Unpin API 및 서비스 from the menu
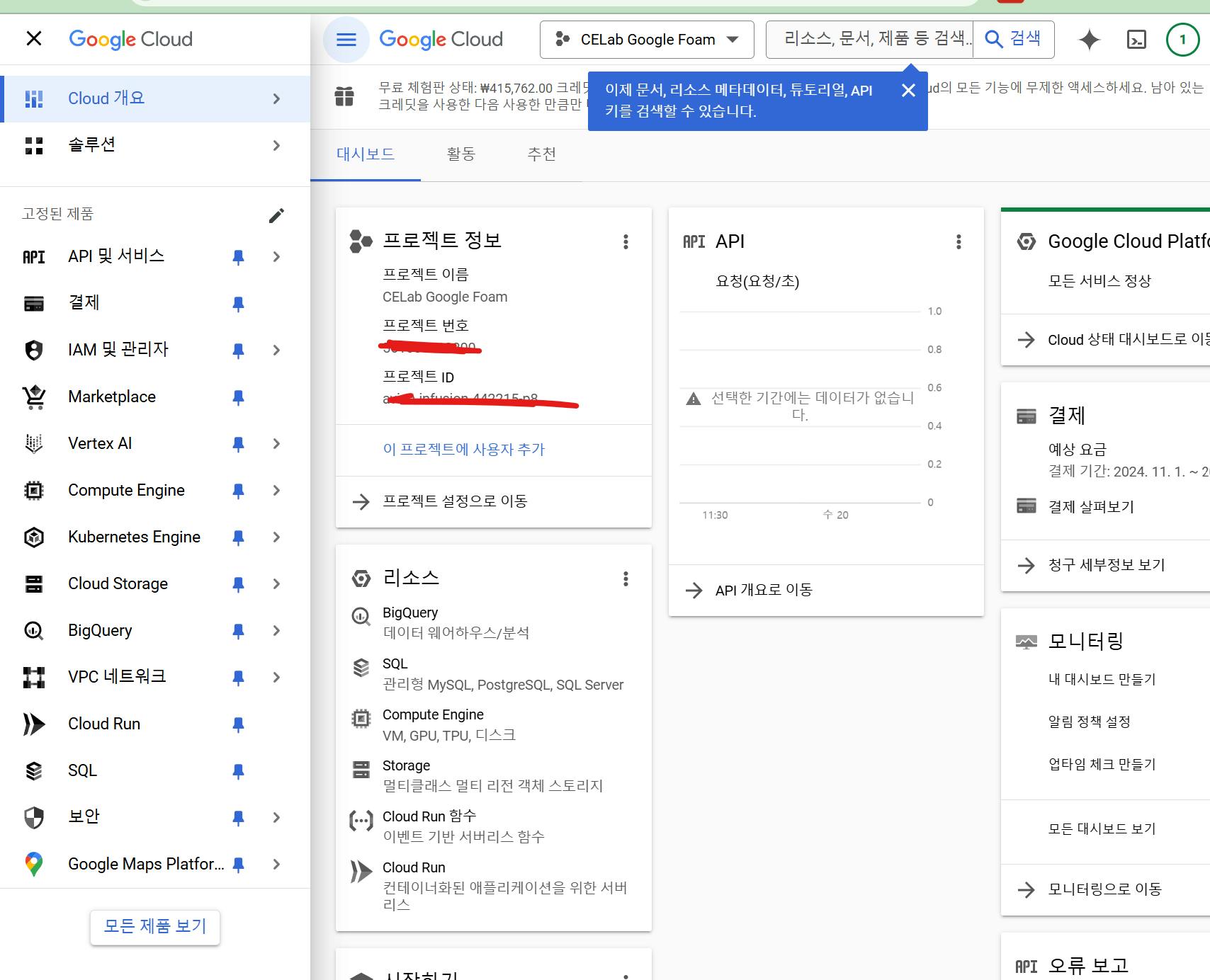 [239, 257]
